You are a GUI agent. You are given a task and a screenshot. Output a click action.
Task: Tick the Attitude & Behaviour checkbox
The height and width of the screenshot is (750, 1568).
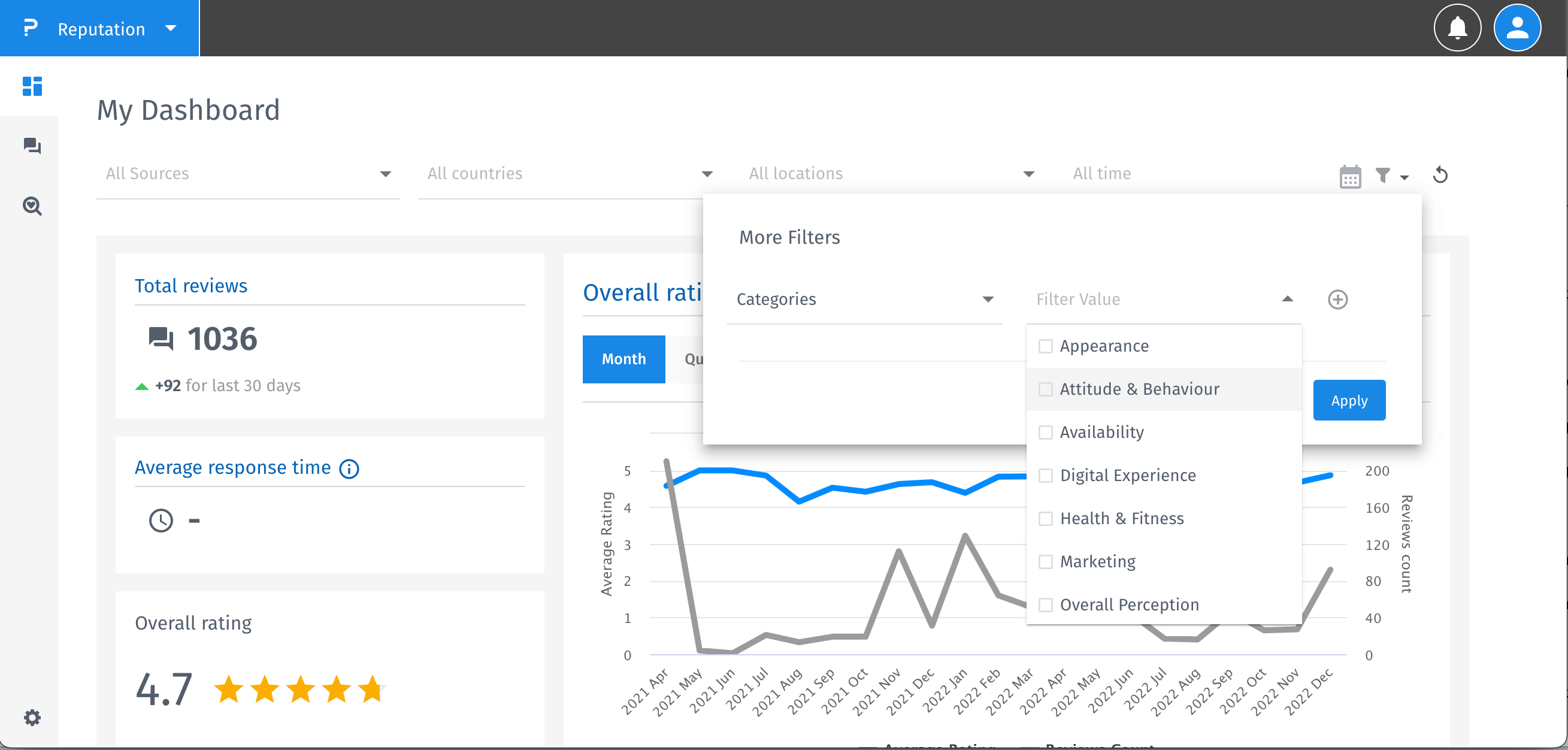click(1046, 389)
